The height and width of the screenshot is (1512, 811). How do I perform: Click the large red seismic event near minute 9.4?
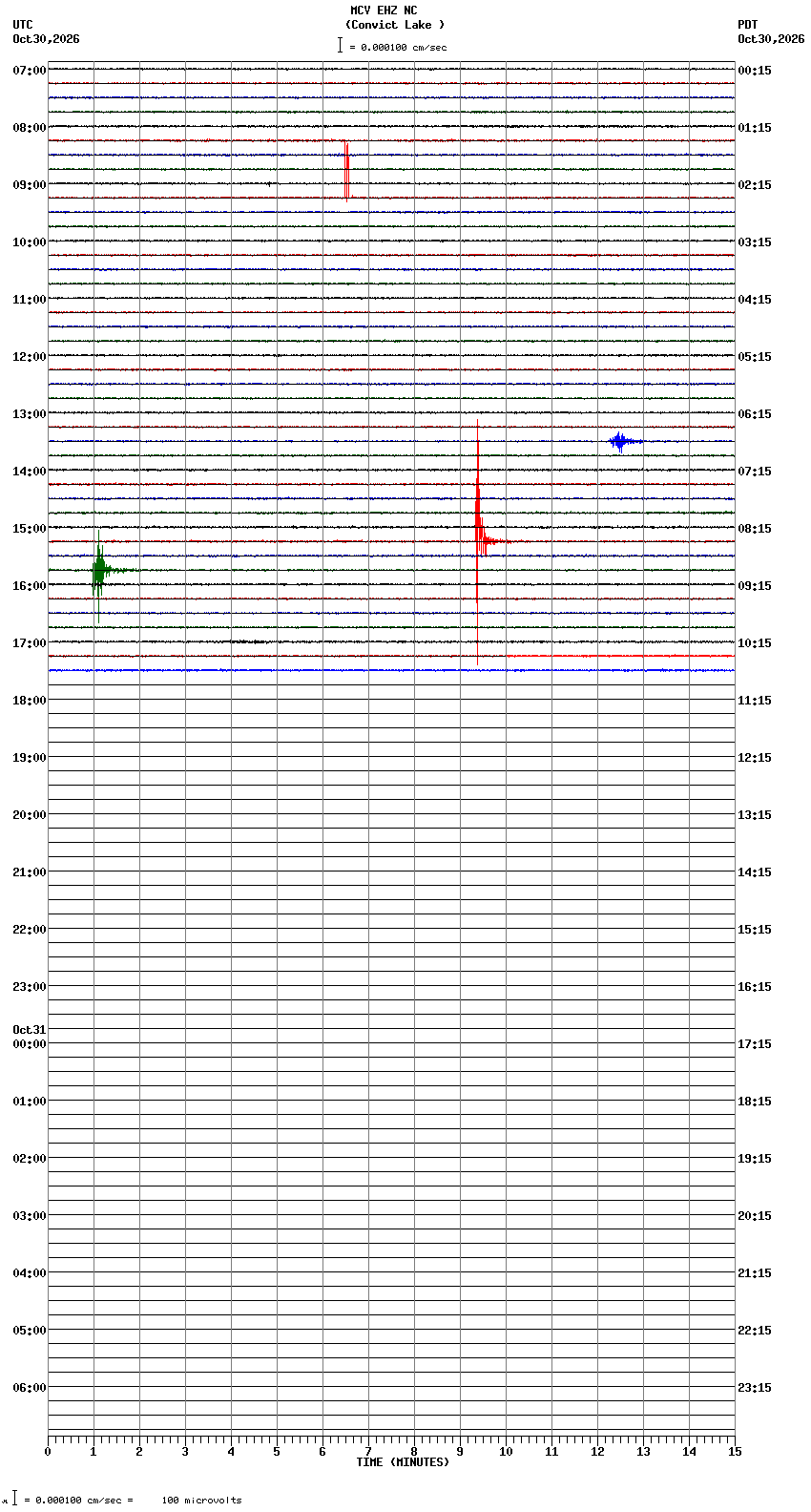tap(479, 541)
